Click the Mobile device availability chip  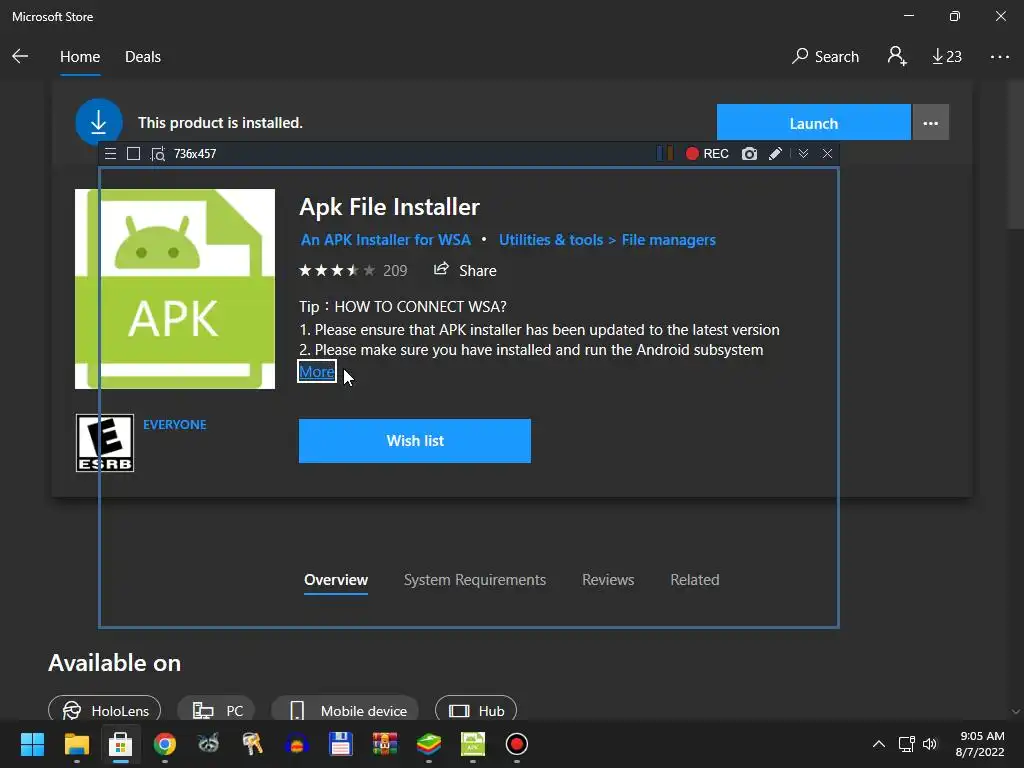(x=345, y=709)
